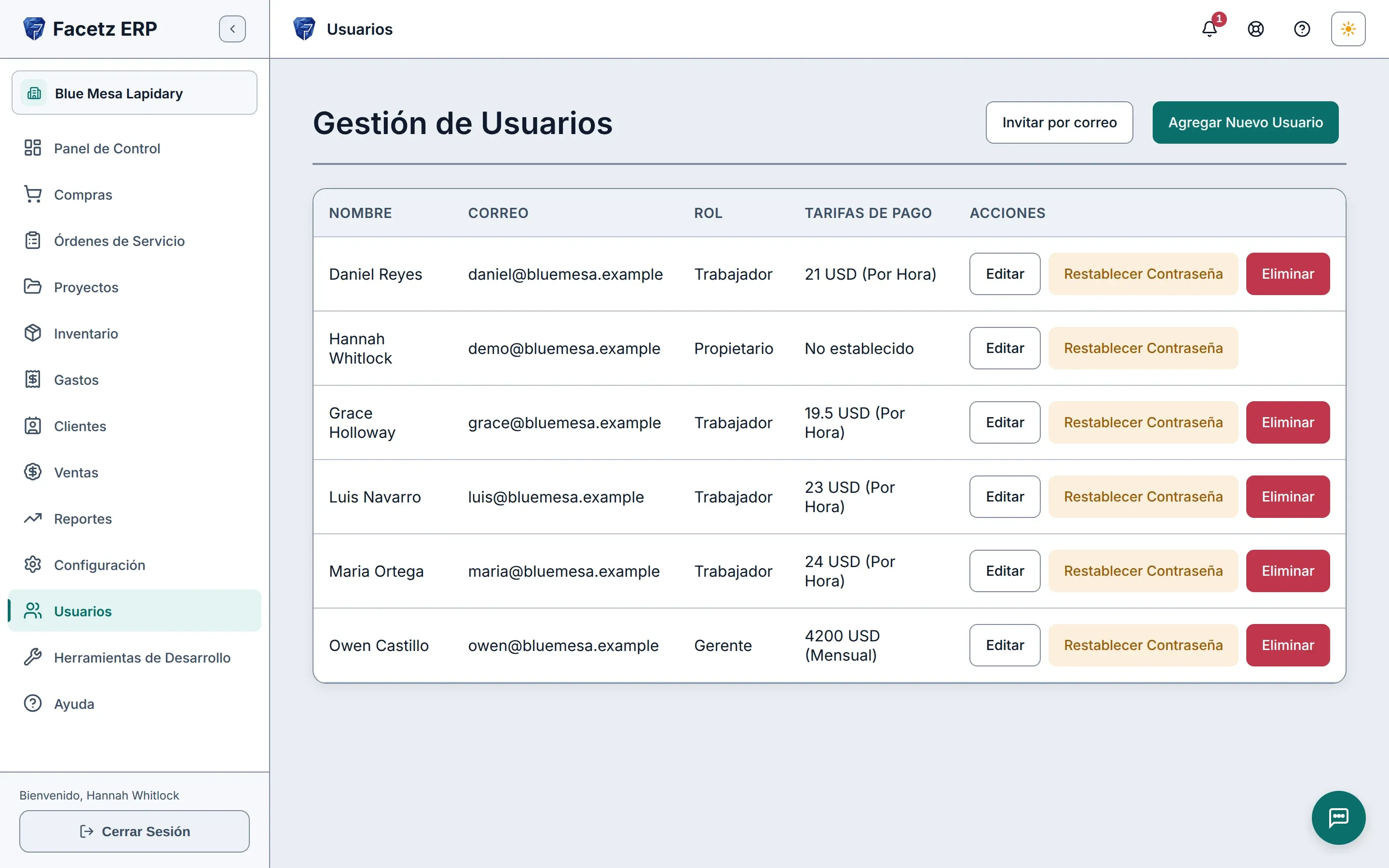Edit Grace Holloway user
The image size is (1389, 868).
click(x=1005, y=422)
